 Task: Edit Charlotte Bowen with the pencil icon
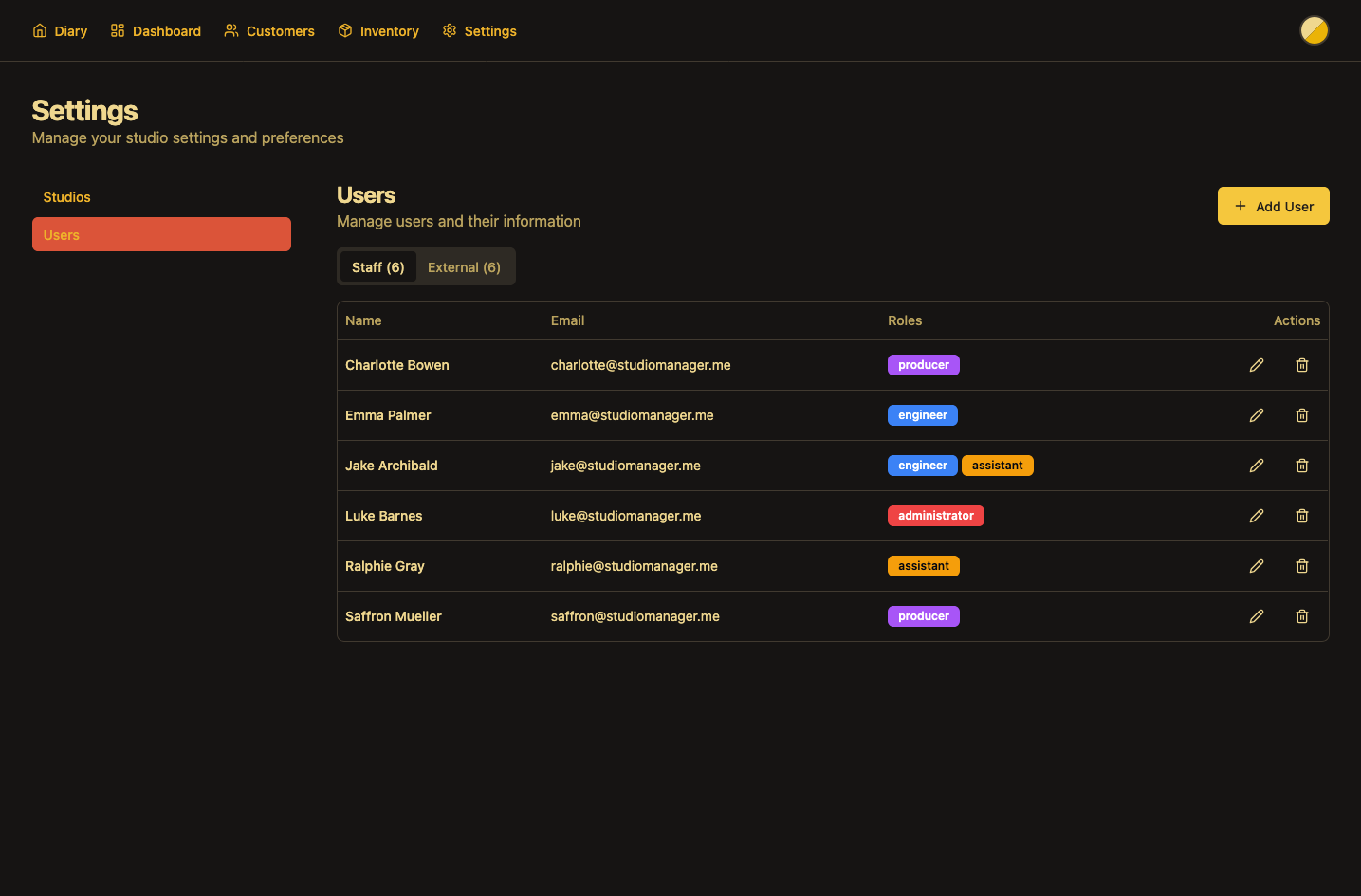point(1257,364)
